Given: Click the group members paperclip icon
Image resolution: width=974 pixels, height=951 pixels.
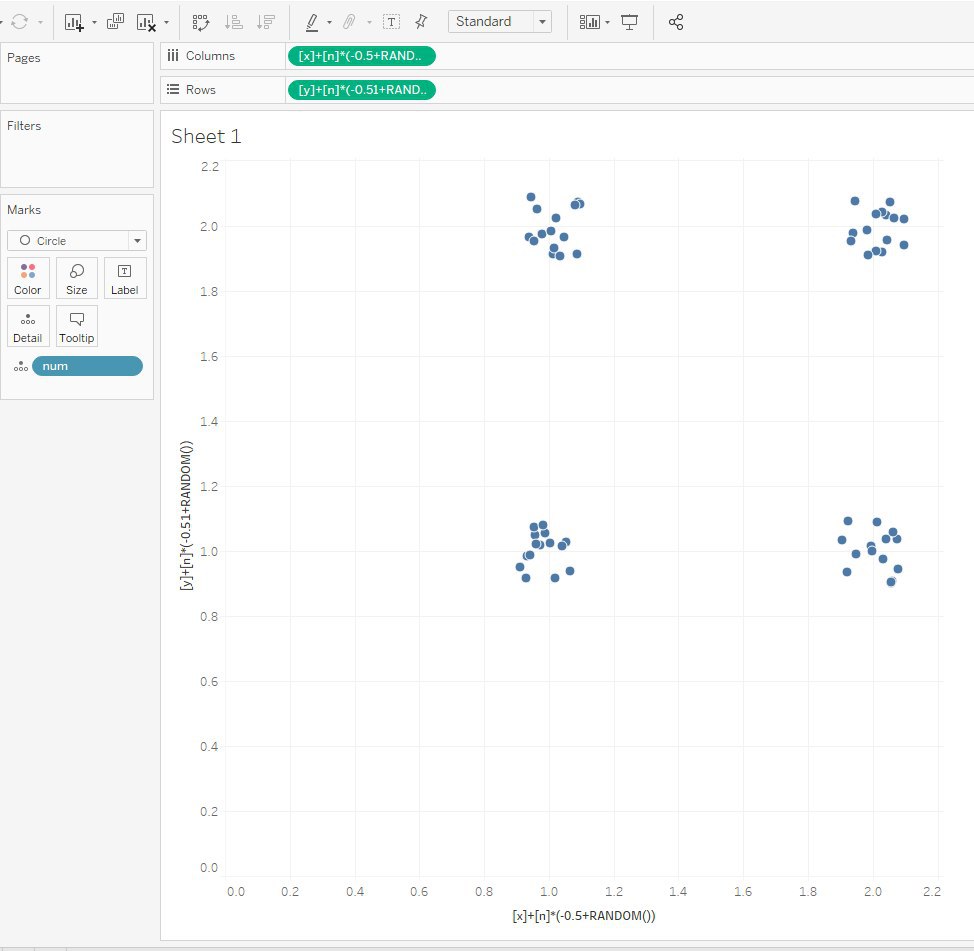Looking at the screenshot, I should tap(349, 22).
